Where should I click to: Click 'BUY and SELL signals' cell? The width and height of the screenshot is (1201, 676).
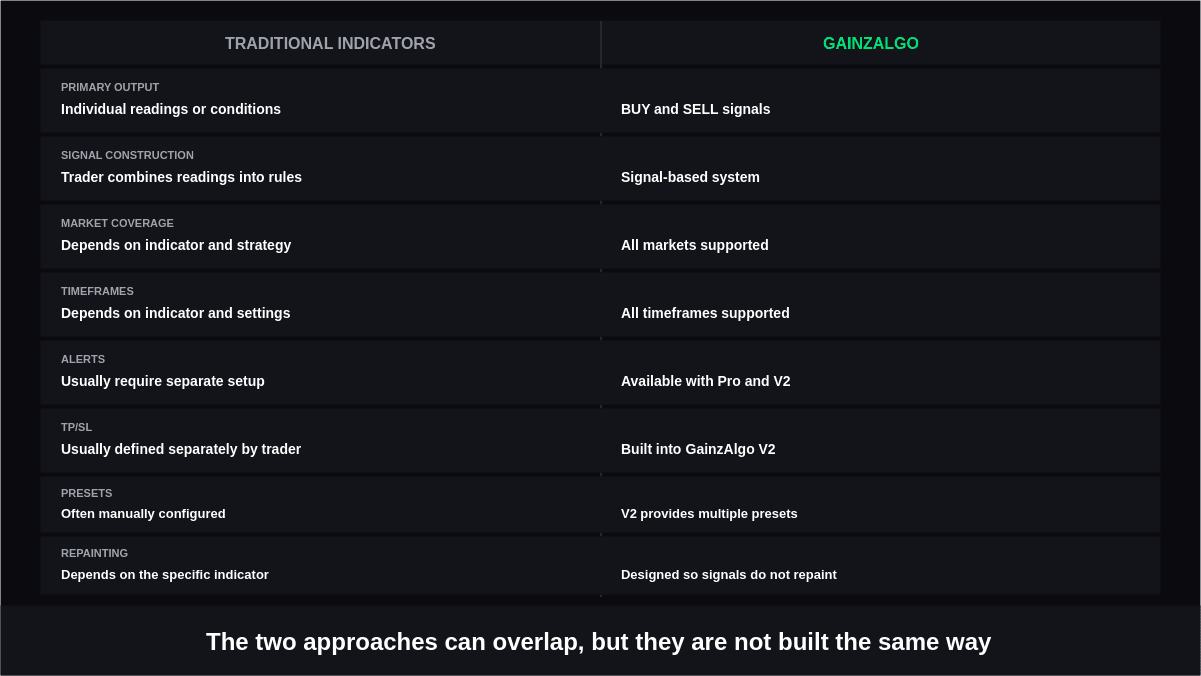pos(696,109)
